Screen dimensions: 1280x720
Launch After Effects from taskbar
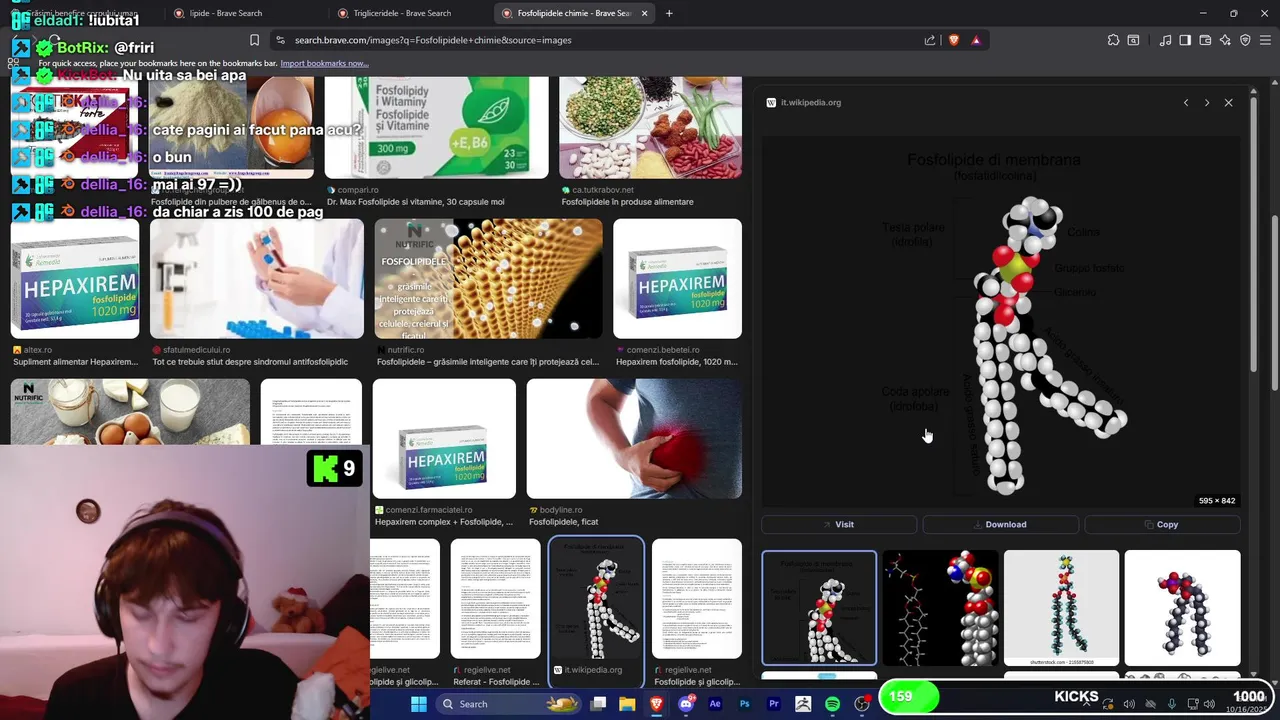click(x=715, y=704)
